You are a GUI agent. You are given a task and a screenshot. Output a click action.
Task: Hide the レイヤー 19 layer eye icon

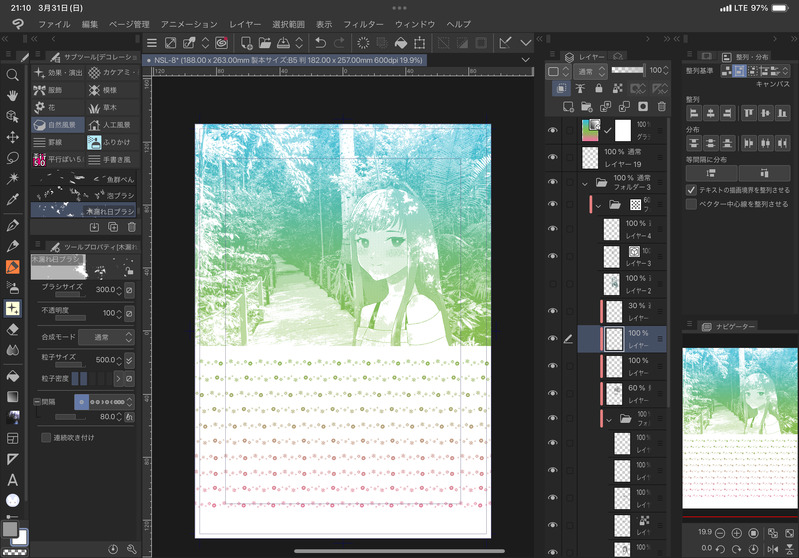click(x=552, y=157)
